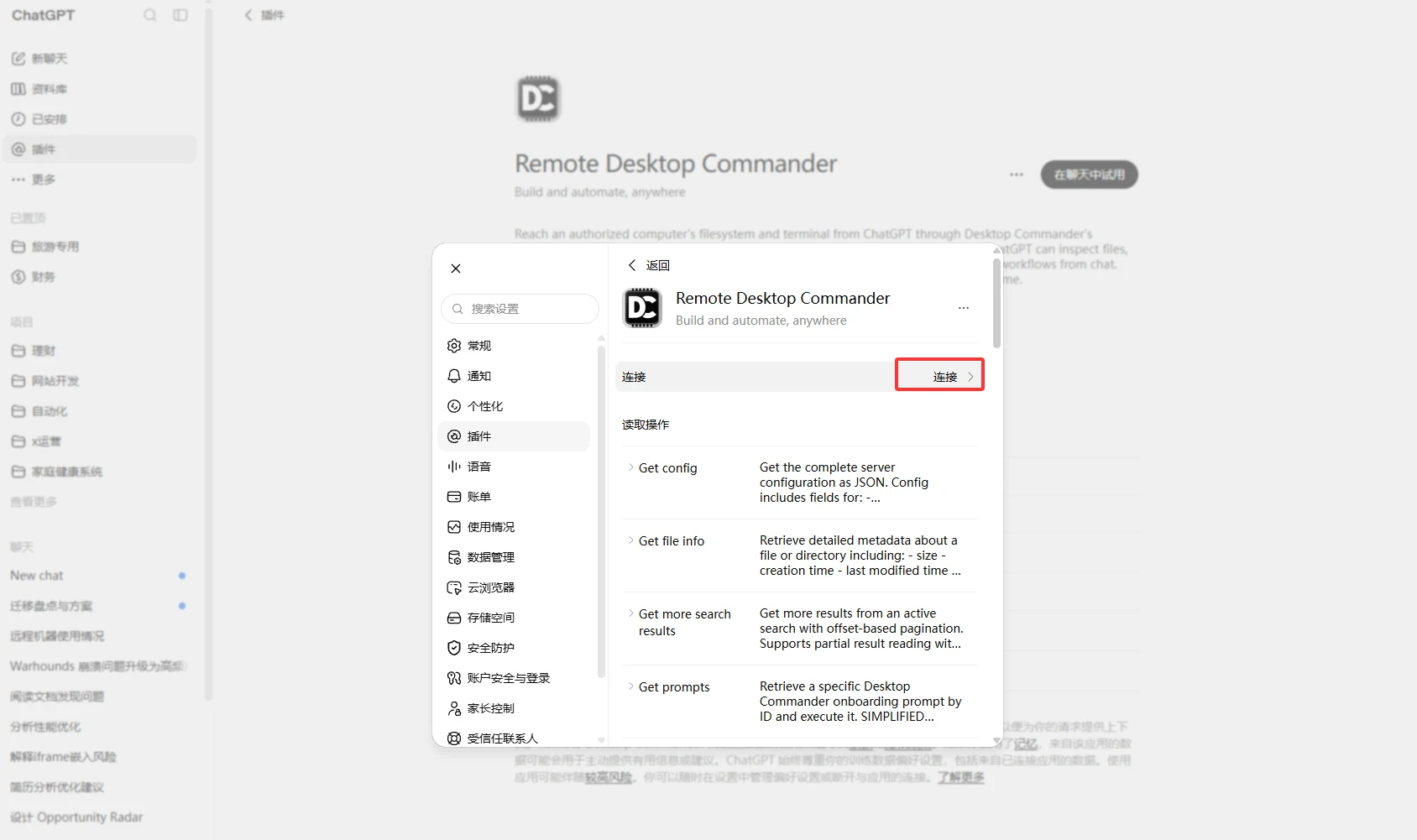
Task: Open the pinned 旅游专用 folder
Action: pos(99,247)
